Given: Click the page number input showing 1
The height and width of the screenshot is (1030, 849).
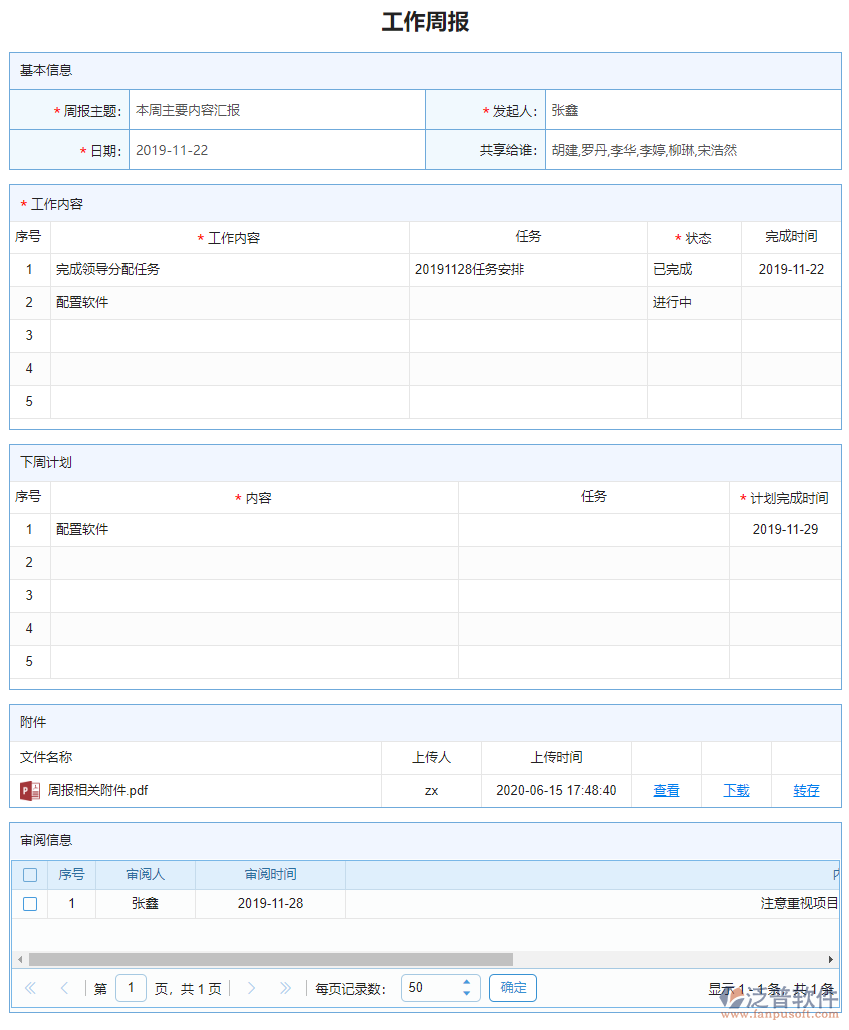Looking at the screenshot, I should click(131, 987).
